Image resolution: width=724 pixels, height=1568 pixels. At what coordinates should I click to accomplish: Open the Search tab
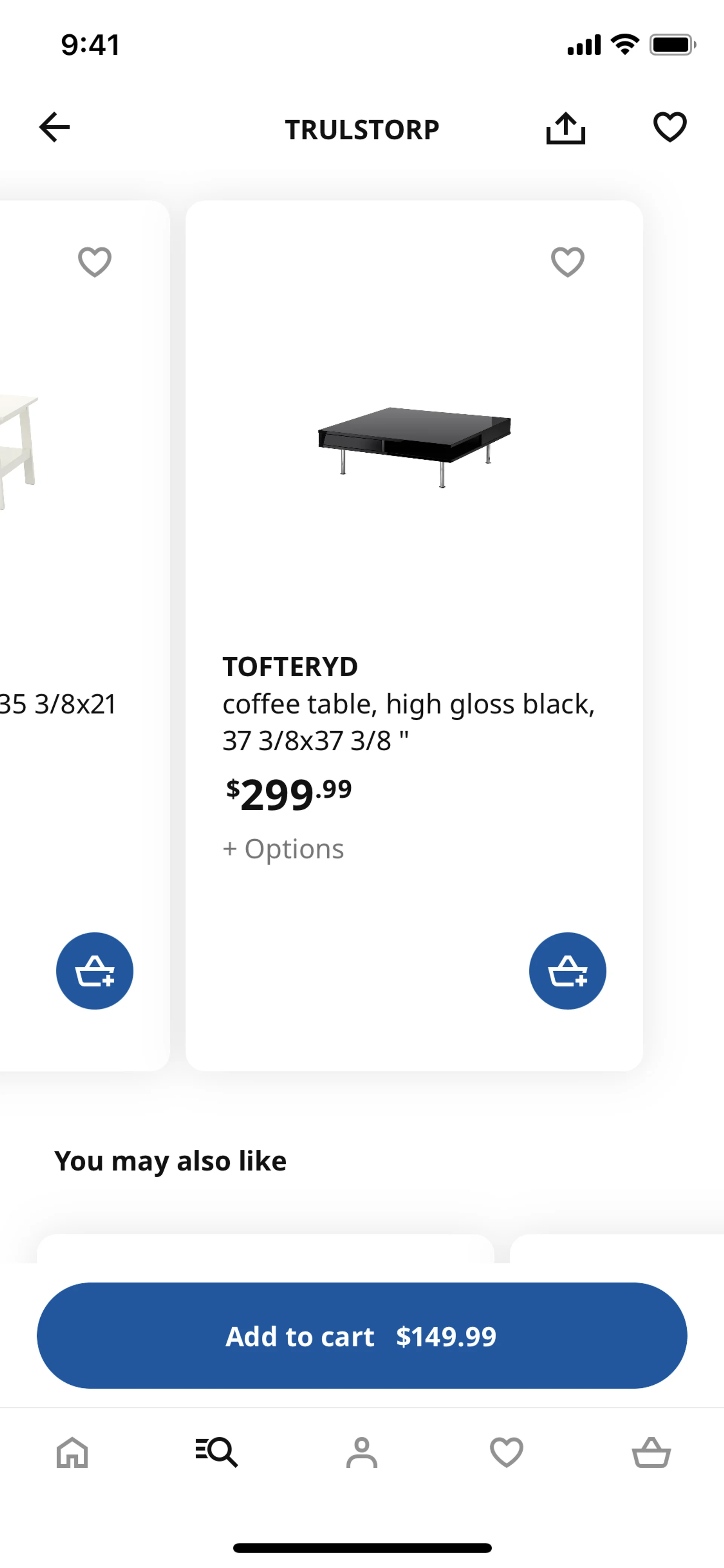point(216,1452)
